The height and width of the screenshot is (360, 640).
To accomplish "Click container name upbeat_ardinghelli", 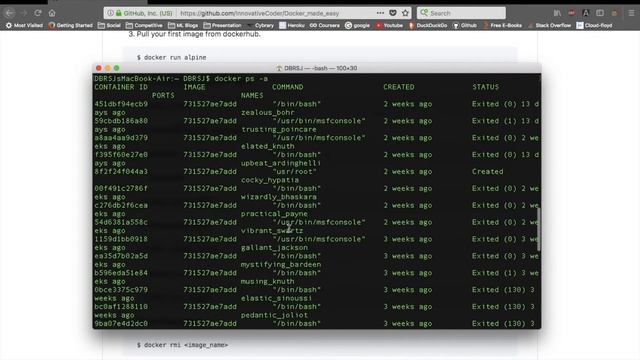I will click(281, 163).
